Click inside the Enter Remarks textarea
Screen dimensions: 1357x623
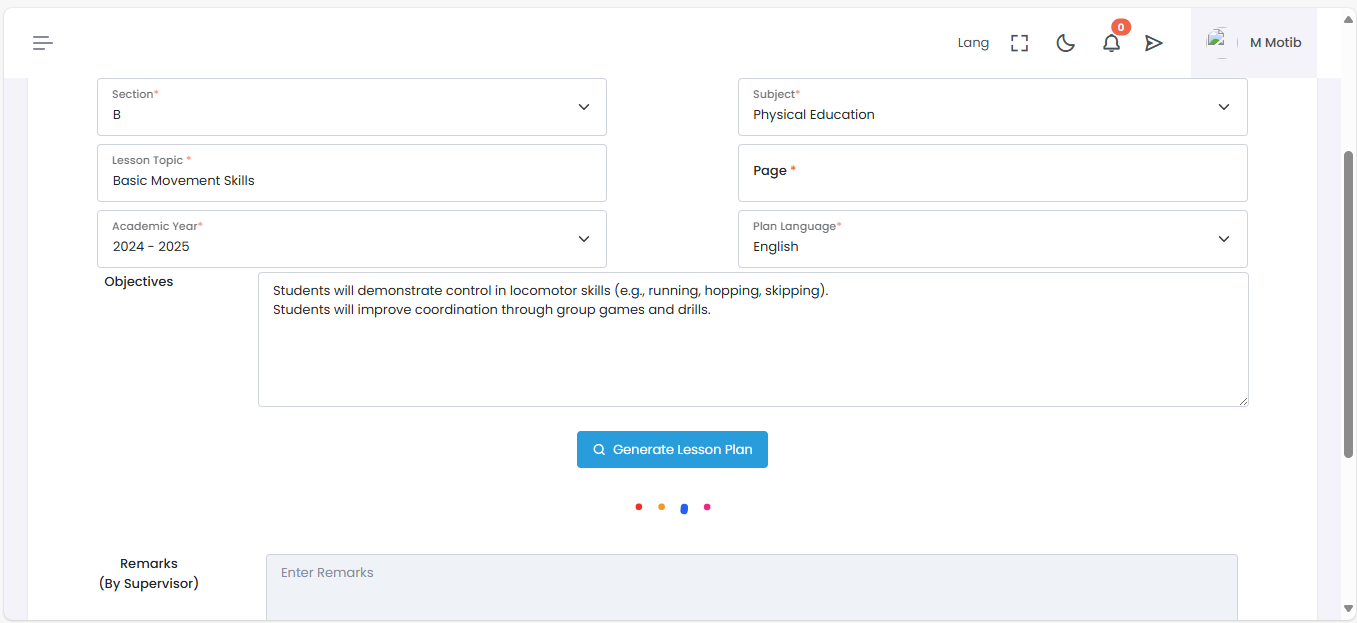tap(750, 585)
